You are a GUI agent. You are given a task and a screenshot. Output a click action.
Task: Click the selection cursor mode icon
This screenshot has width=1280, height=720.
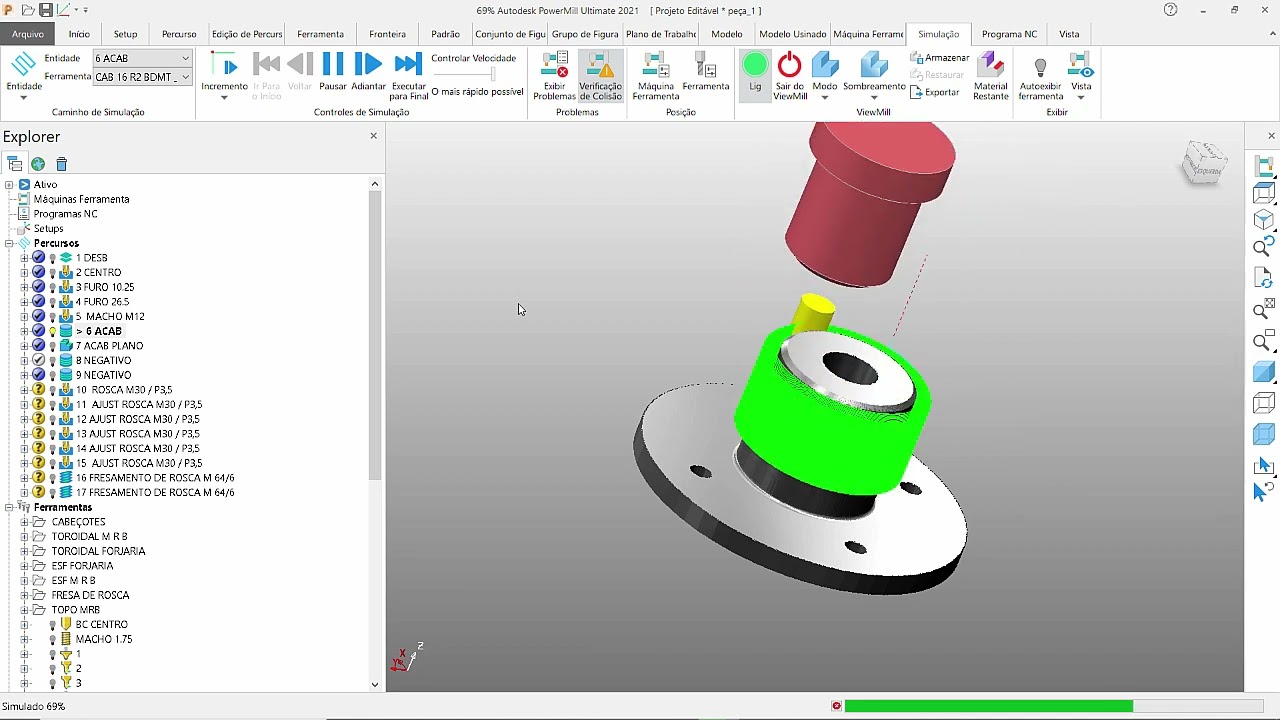click(x=1264, y=465)
